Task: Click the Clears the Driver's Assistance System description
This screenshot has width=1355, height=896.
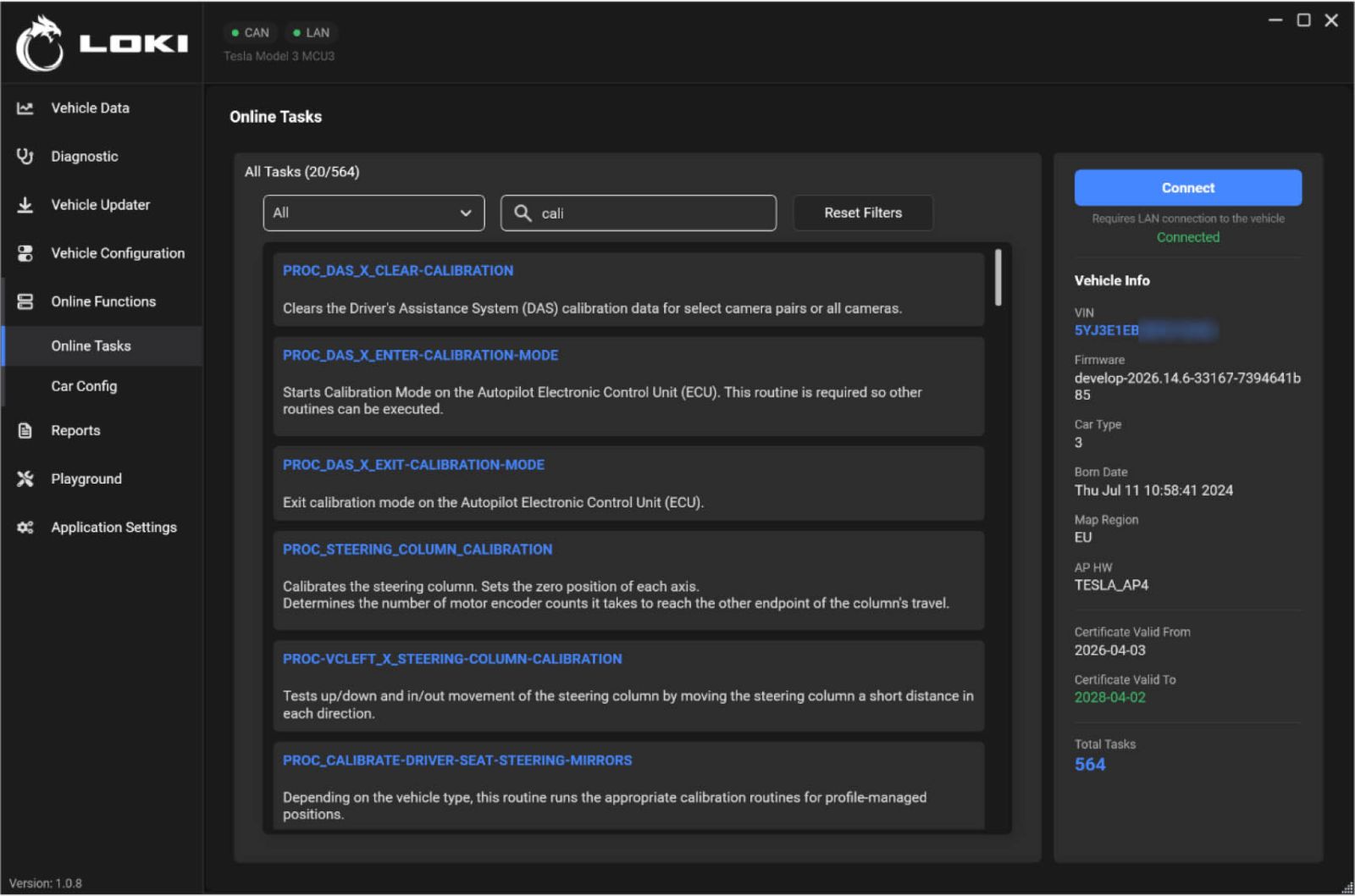Action: (x=592, y=308)
